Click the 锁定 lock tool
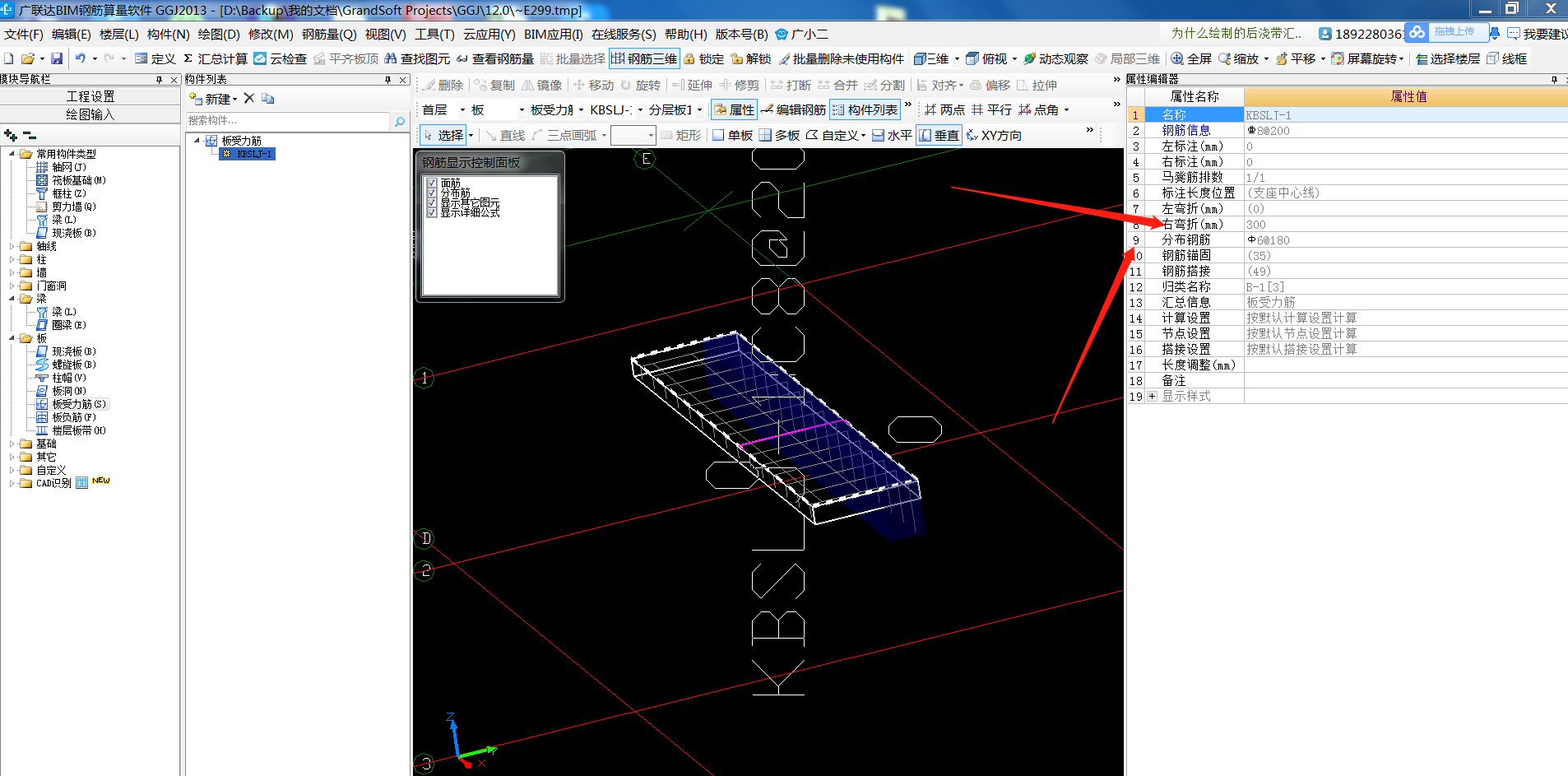 pyautogui.click(x=704, y=58)
